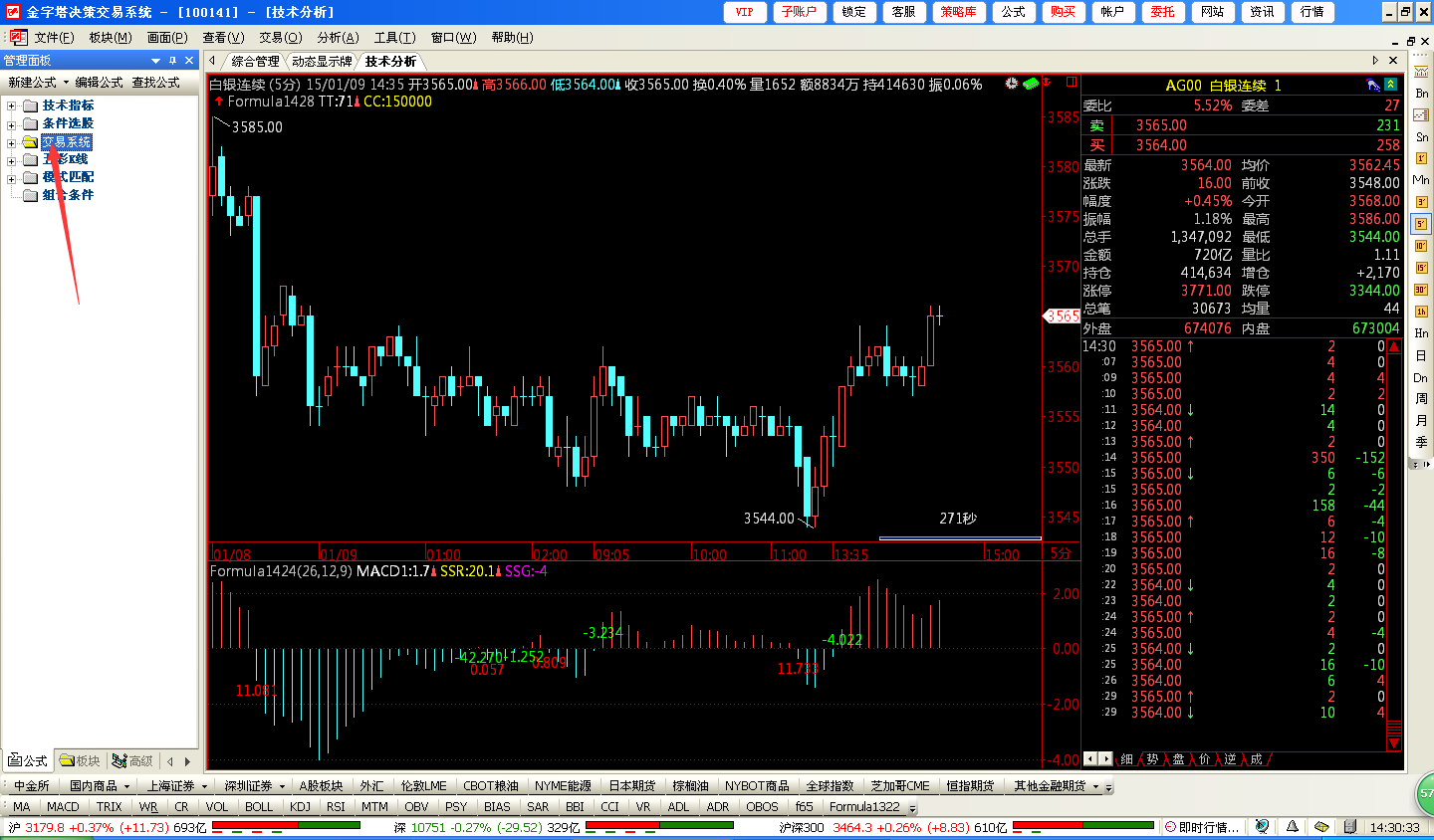This screenshot has height=840, width=1434.
Task: Click the gear icon atop the chart
Action: click(1012, 84)
